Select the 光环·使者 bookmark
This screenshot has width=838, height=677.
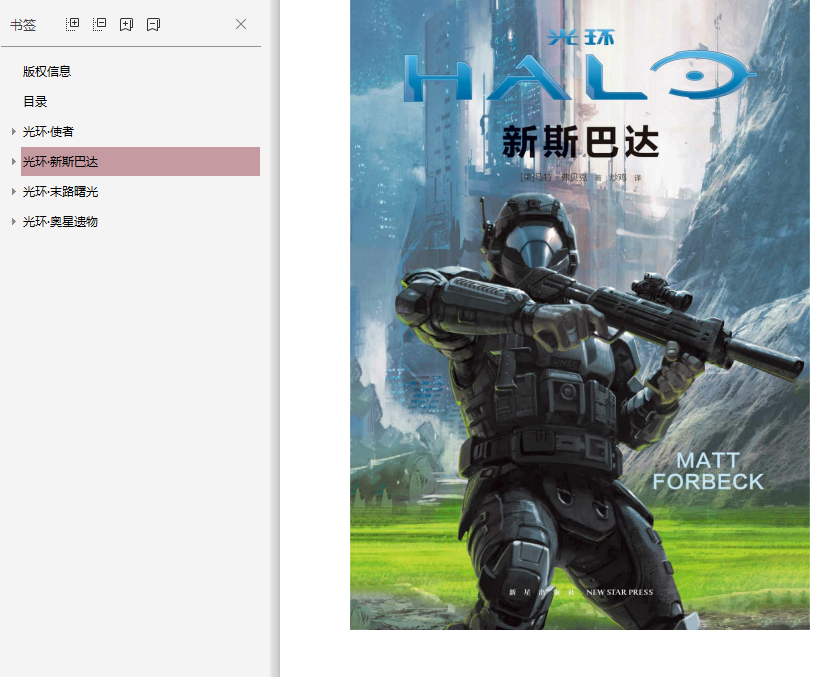pos(48,131)
